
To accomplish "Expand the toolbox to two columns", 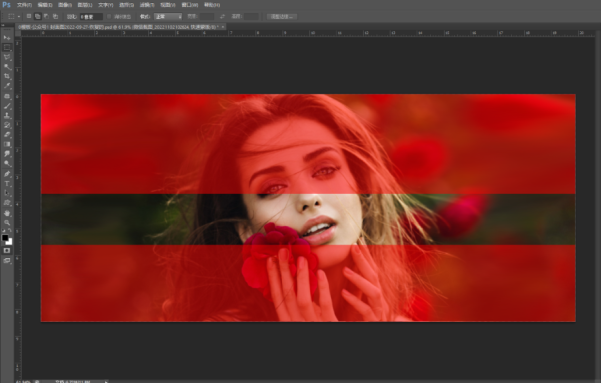I will click(x=3, y=25).
